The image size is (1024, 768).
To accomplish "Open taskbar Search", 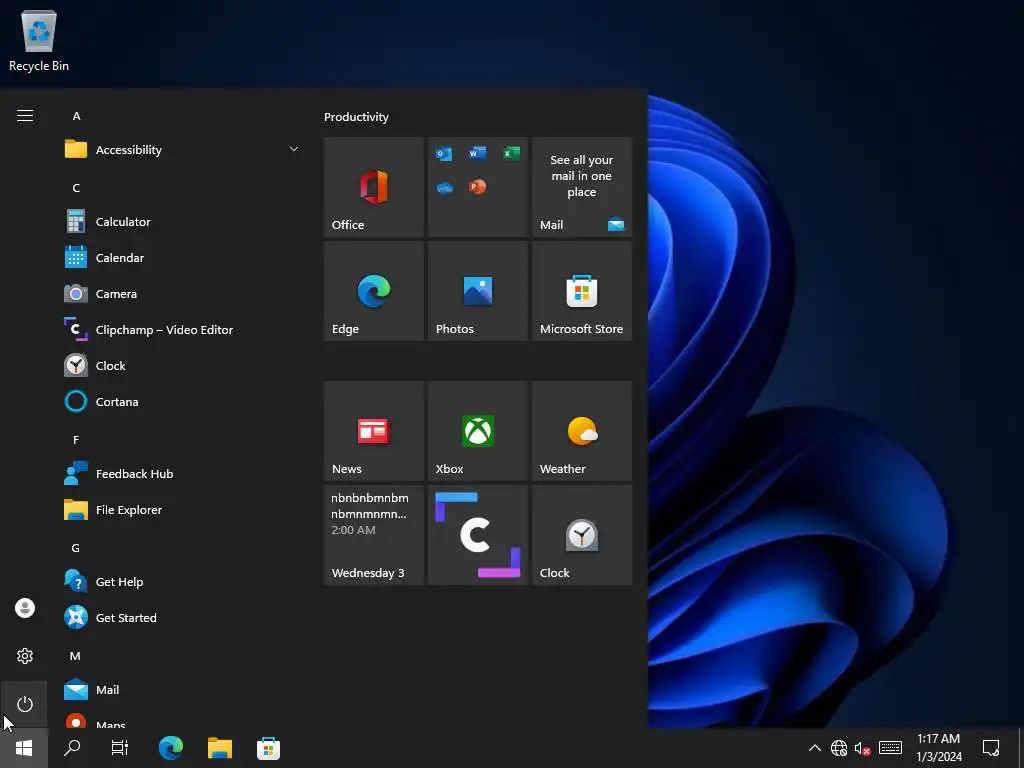I will point(72,748).
